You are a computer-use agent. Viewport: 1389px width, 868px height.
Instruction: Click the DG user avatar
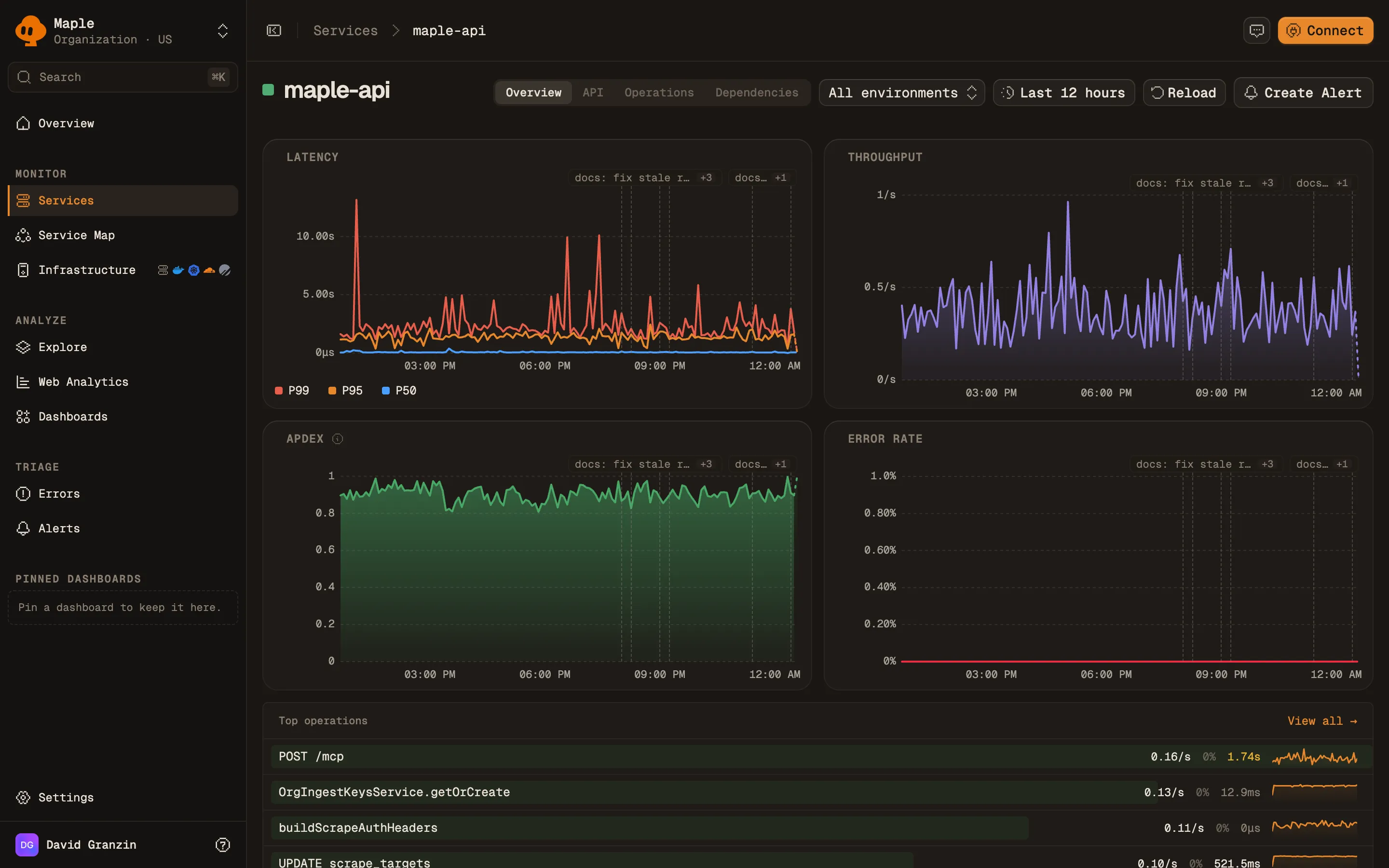tap(27, 844)
